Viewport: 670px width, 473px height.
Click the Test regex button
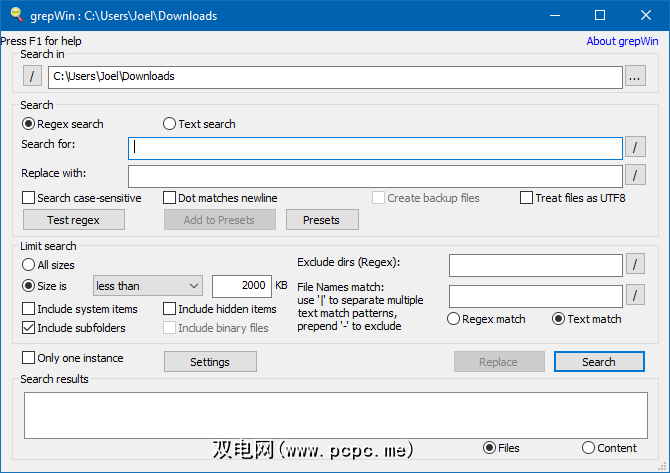74,220
